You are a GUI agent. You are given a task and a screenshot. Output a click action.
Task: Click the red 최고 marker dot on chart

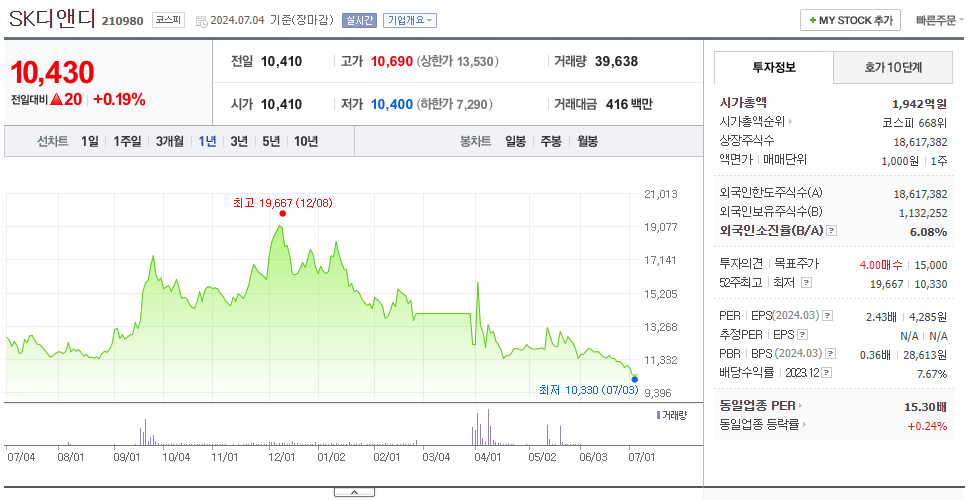click(x=283, y=214)
